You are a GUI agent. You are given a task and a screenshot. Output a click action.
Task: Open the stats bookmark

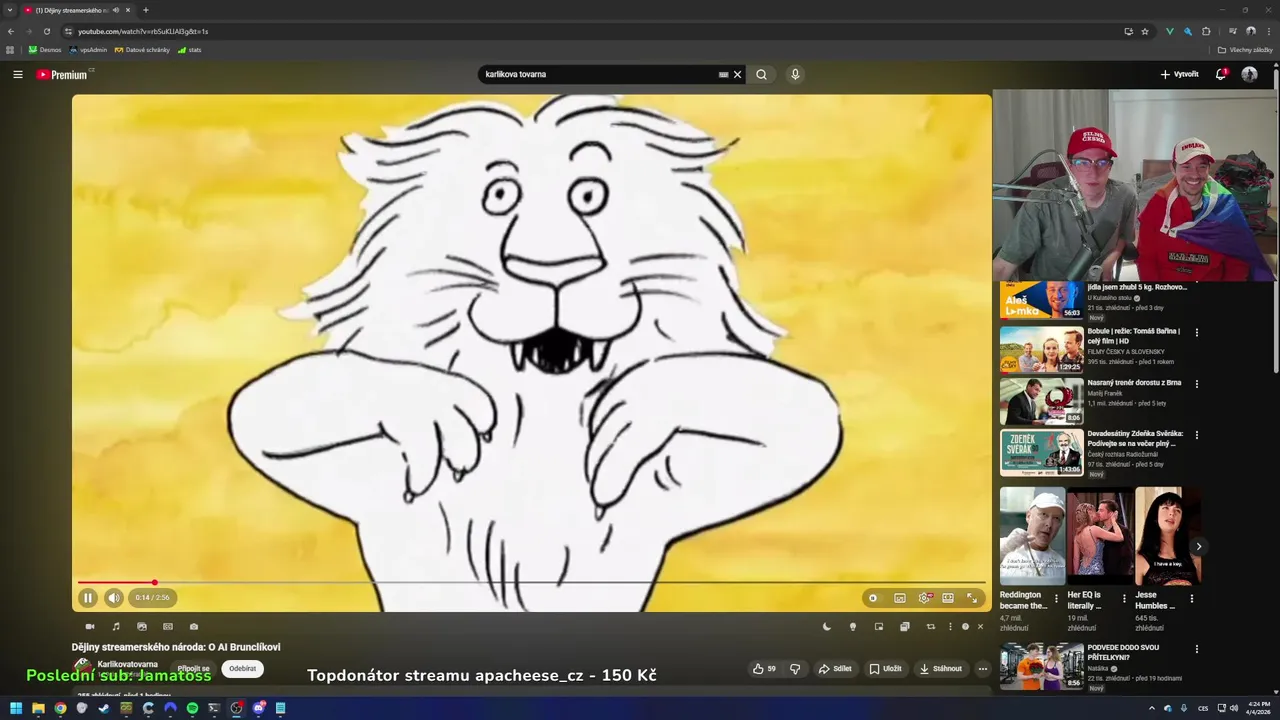pyautogui.click(x=189, y=49)
